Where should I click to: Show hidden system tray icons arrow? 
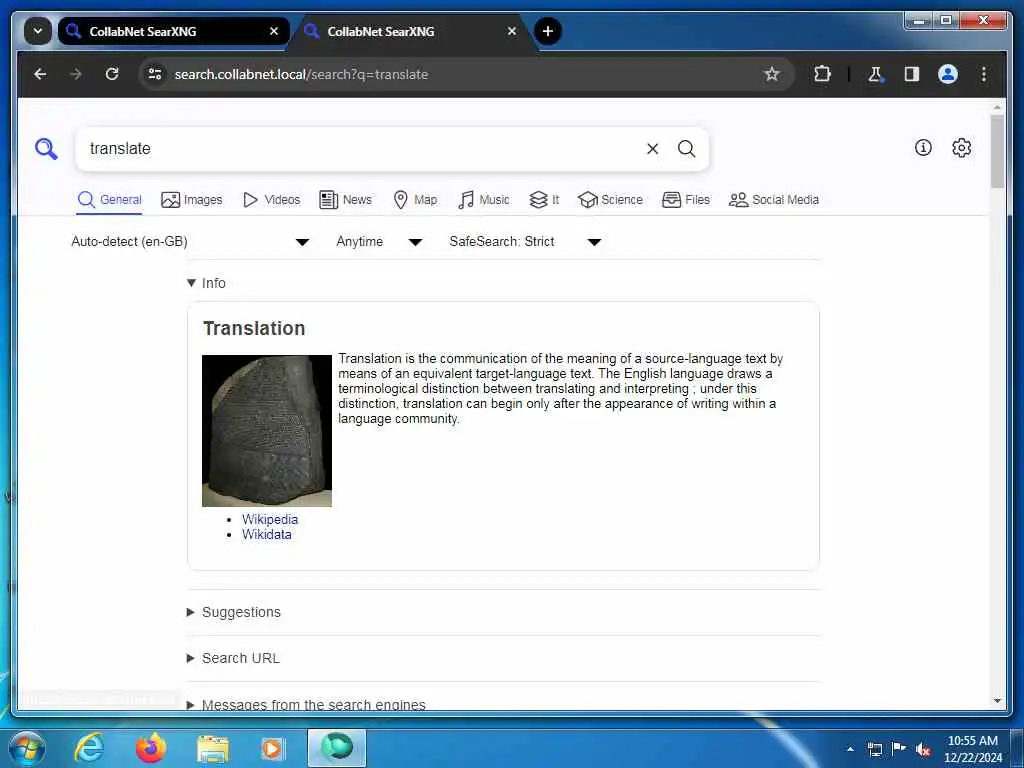(x=850, y=749)
